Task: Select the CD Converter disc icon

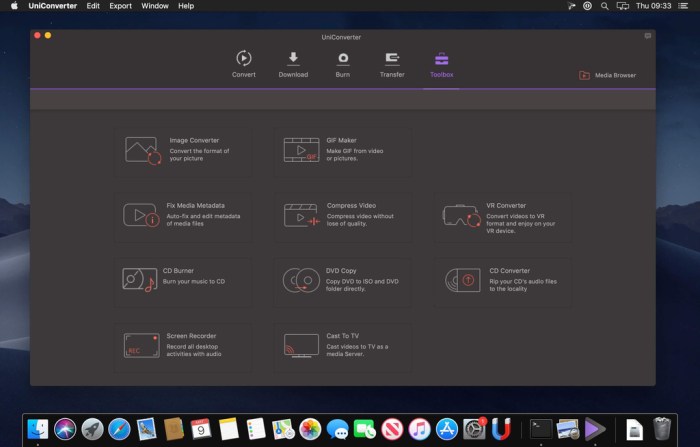Action: click(462, 280)
